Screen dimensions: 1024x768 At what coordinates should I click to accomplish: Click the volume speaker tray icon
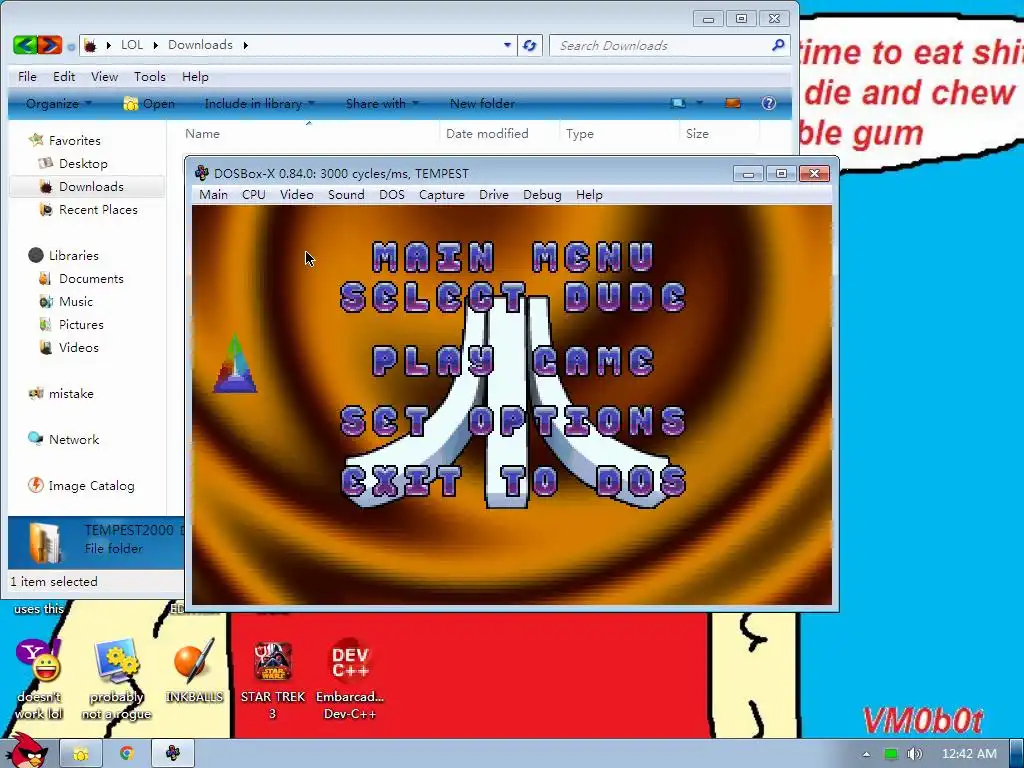pos(915,754)
